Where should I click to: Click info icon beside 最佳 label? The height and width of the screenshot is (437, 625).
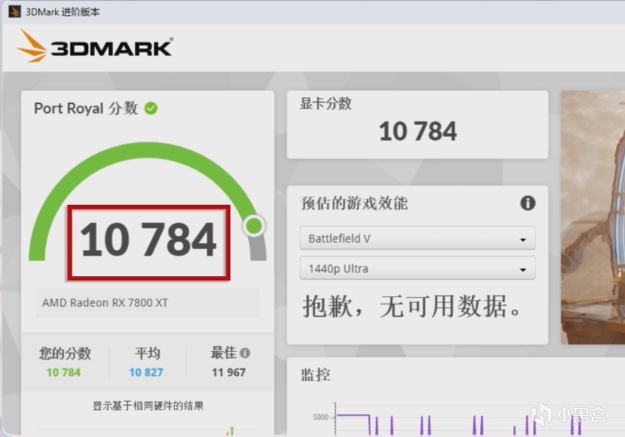point(245,353)
